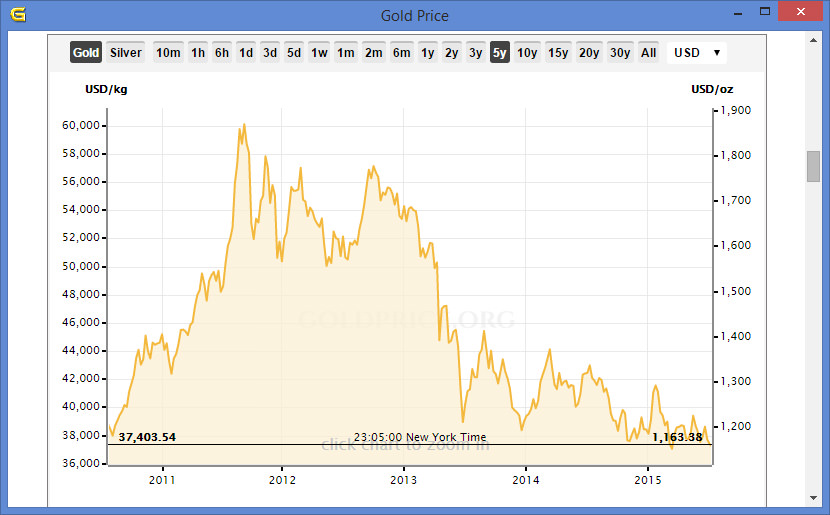Show the 10y gold history

(527, 53)
